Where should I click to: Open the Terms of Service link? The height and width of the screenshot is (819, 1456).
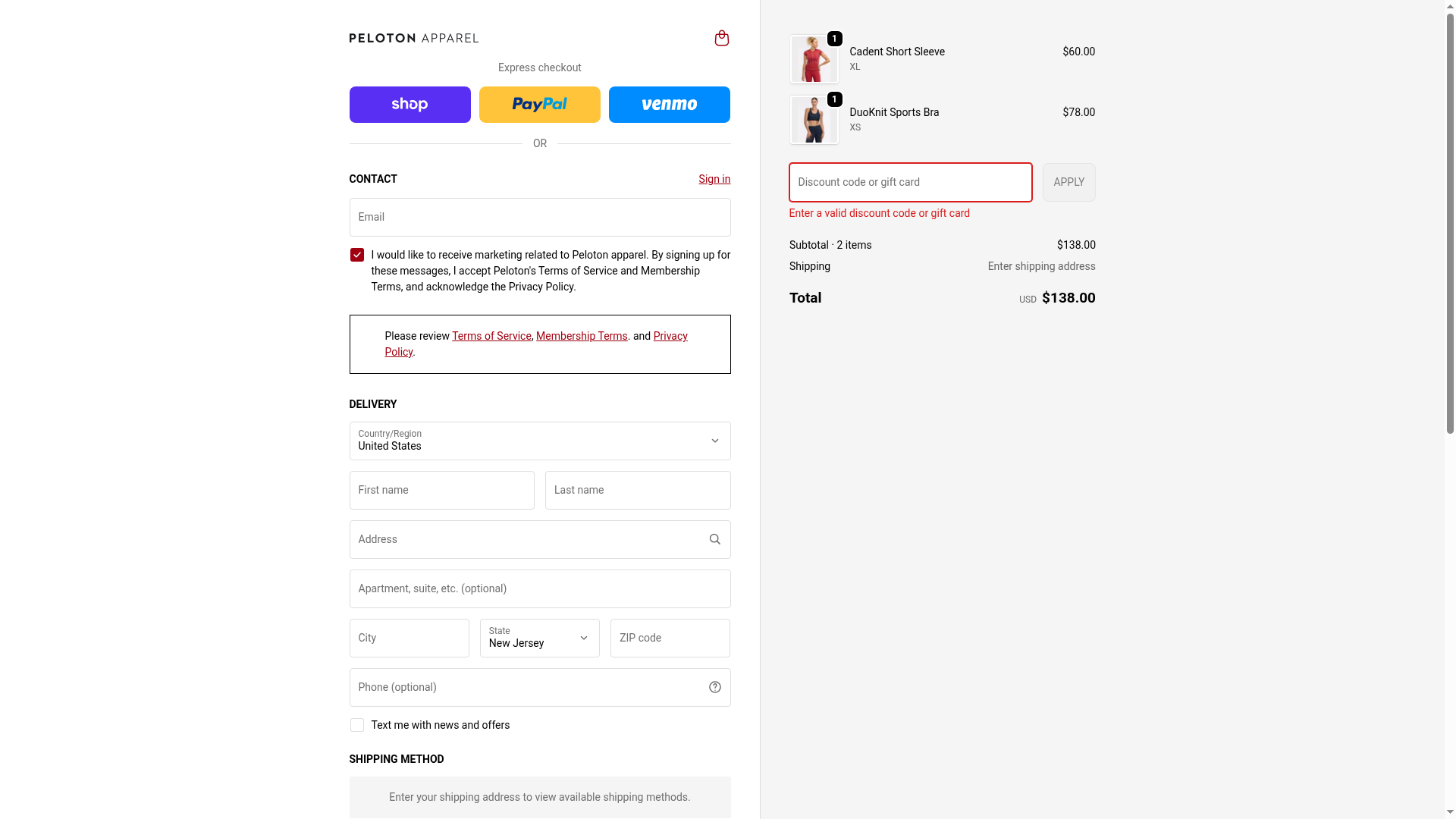(x=491, y=336)
